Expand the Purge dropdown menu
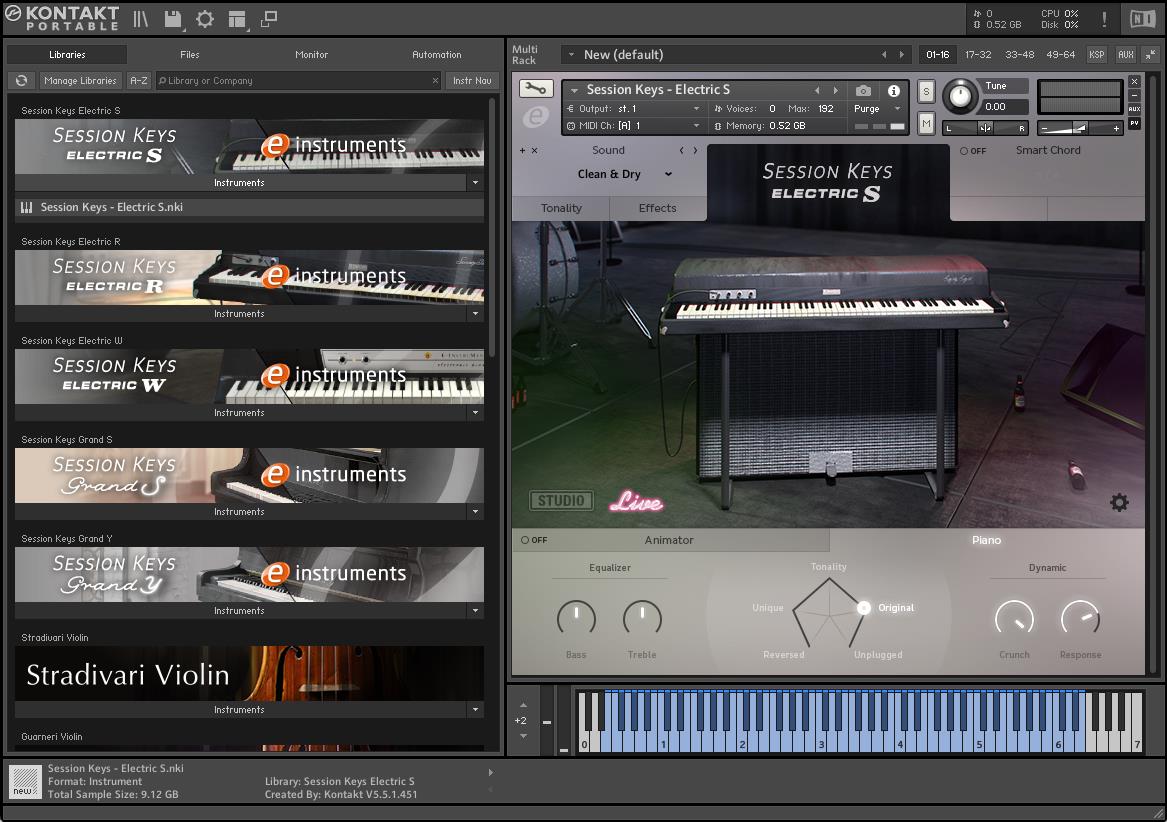The image size is (1167, 822). tap(877, 109)
